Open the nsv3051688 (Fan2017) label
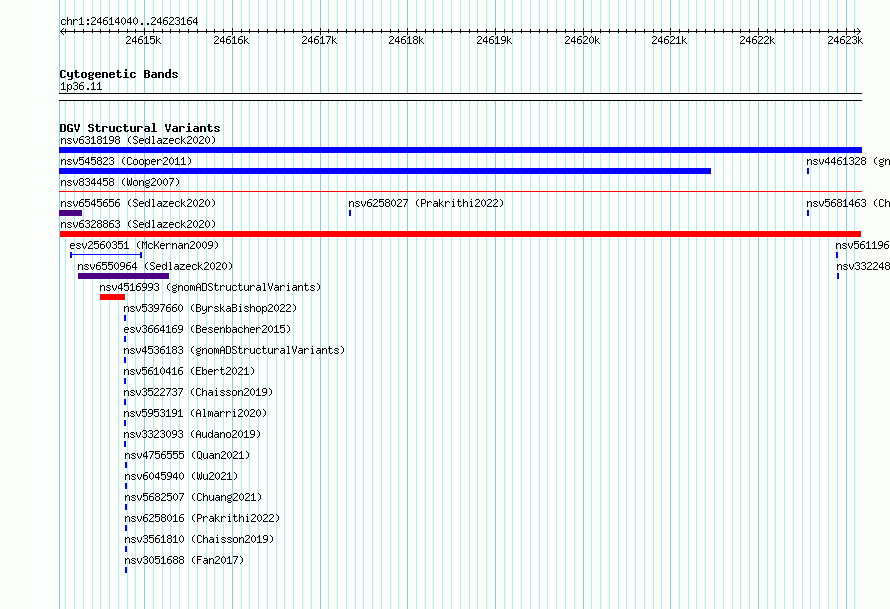Screen dimensions: 890x609 pyautogui.click(x=184, y=560)
